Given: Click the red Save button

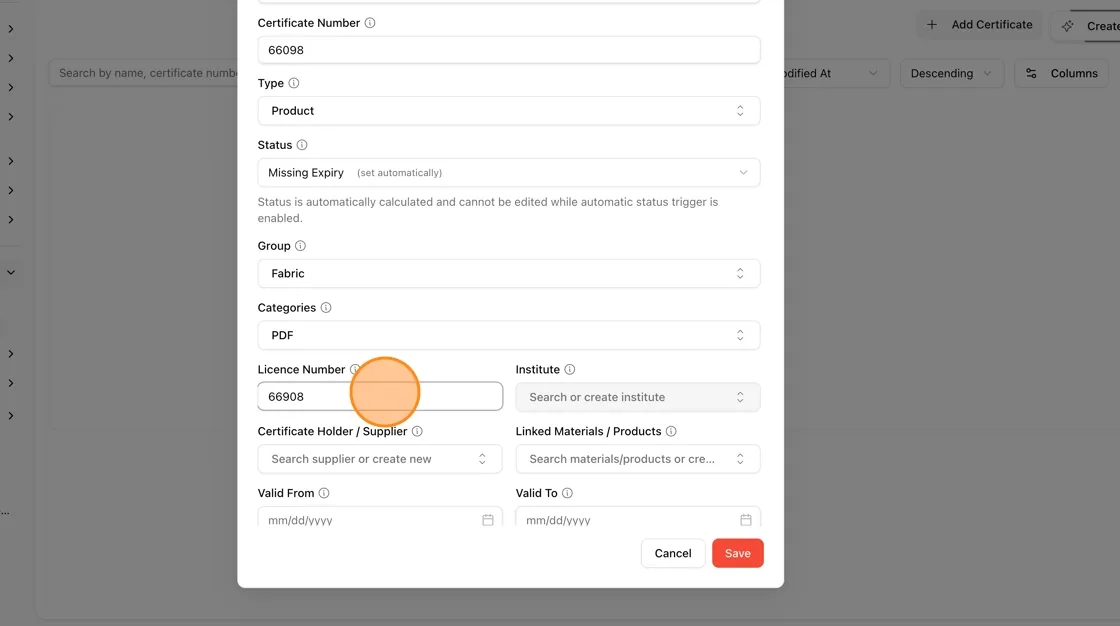Looking at the screenshot, I should point(738,553).
